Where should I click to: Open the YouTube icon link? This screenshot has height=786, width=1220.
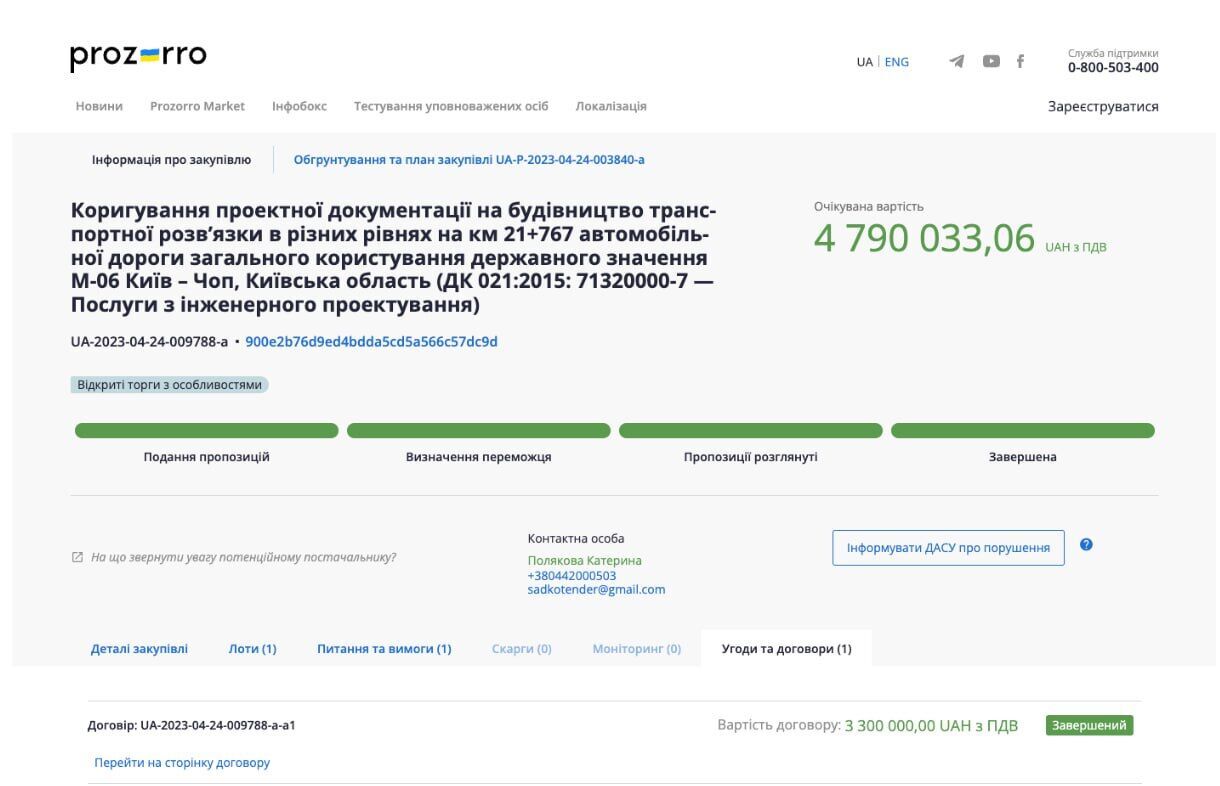pyautogui.click(x=991, y=61)
